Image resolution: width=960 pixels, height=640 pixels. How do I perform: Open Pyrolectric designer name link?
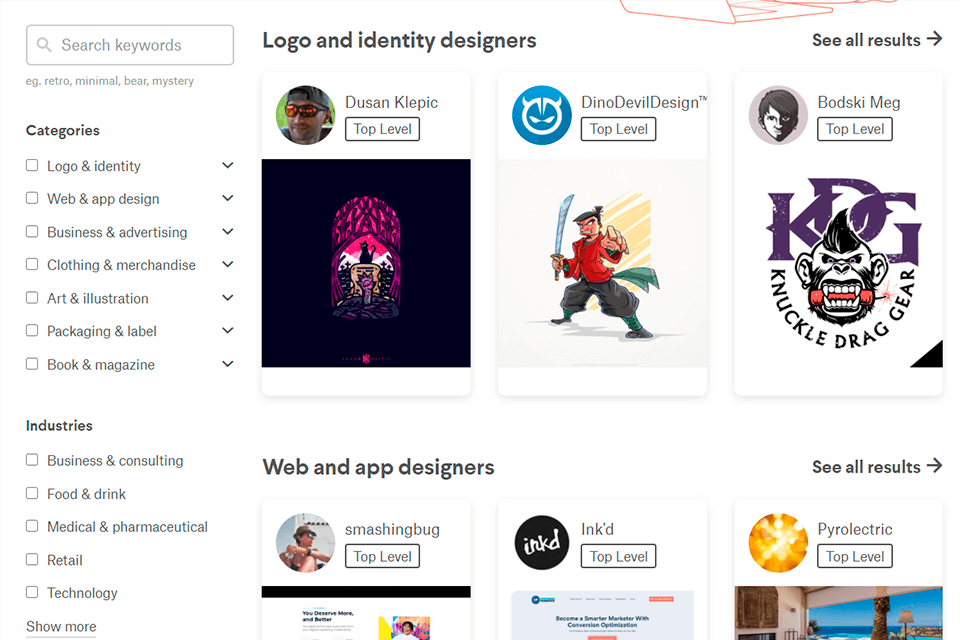pos(855,529)
